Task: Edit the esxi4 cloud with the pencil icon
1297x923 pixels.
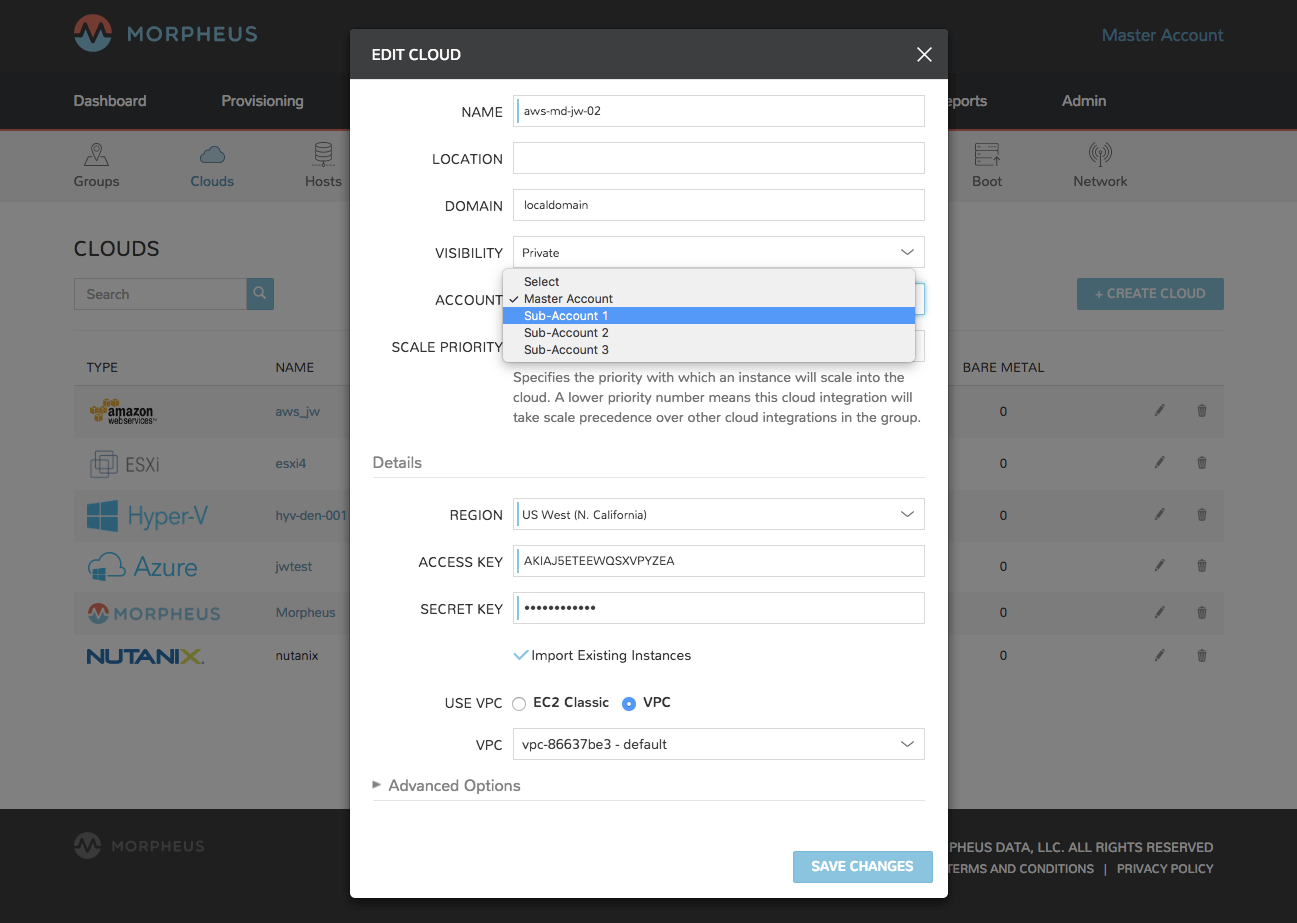Action: pyautogui.click(x=1158, y=463)
